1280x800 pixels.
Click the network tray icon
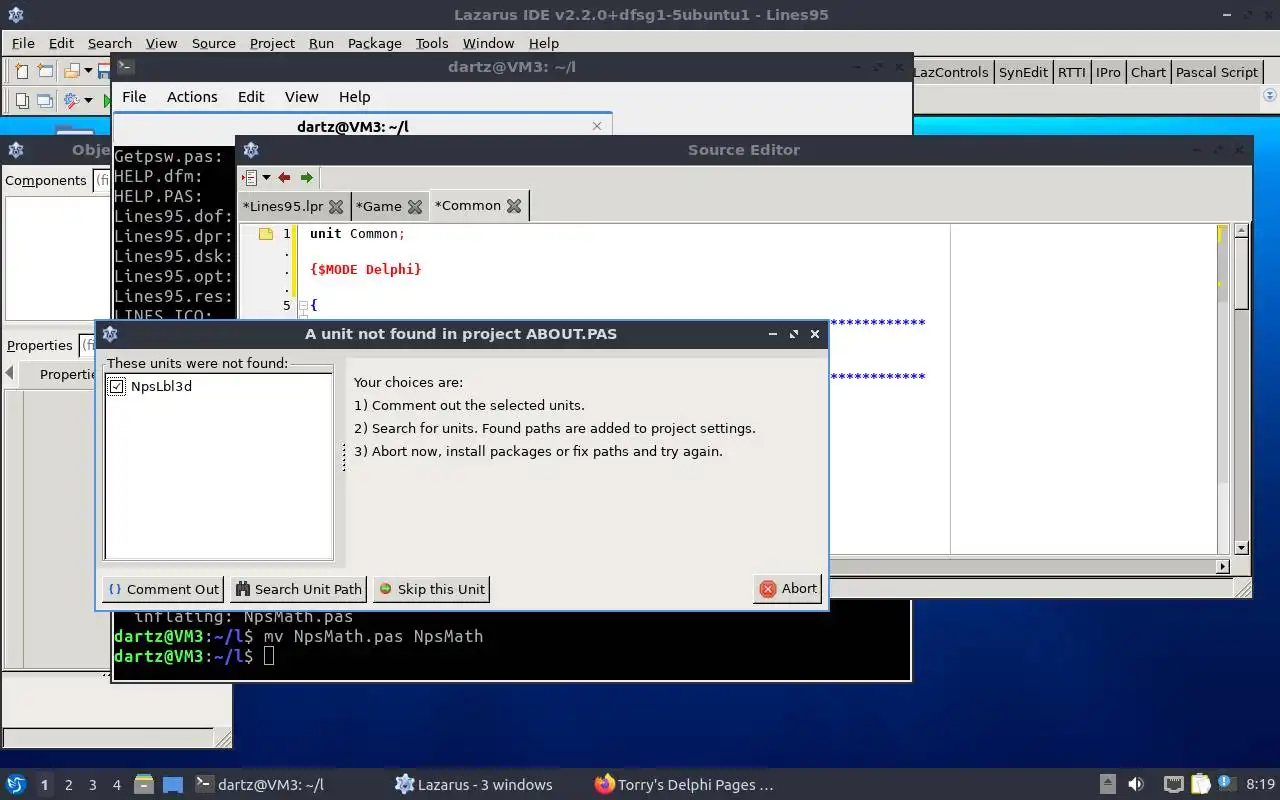pos(1174,785)
